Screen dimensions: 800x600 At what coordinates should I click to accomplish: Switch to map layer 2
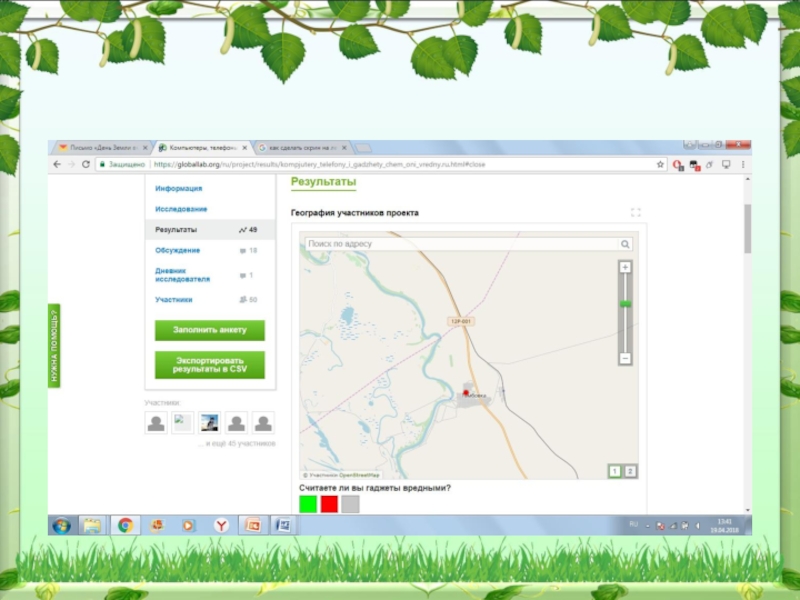click(x=630, y=471)
